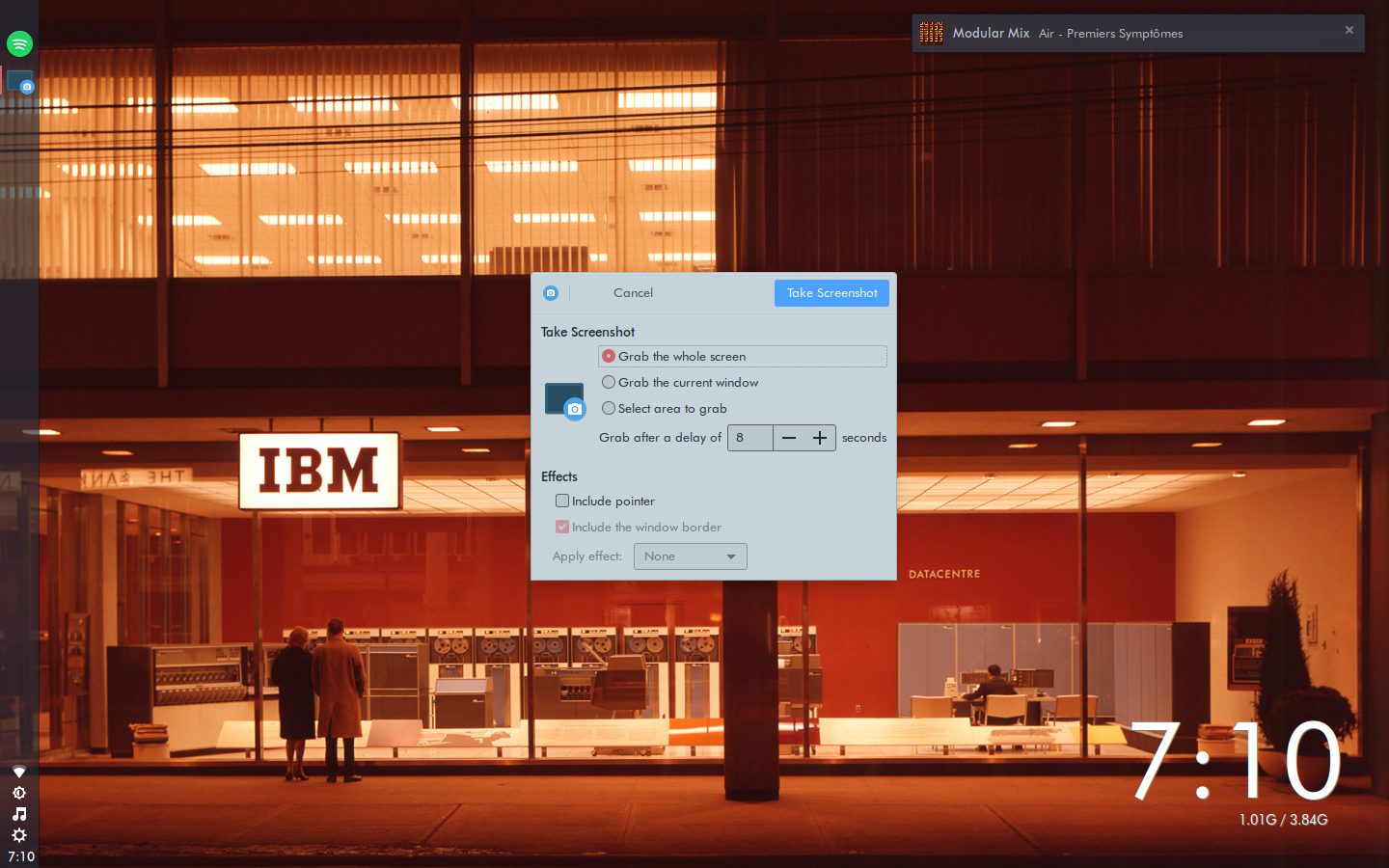Choose Select area to grab
Image resolution: width=1389 pixels, height=868 pixels.
click(x=665, y=409)
